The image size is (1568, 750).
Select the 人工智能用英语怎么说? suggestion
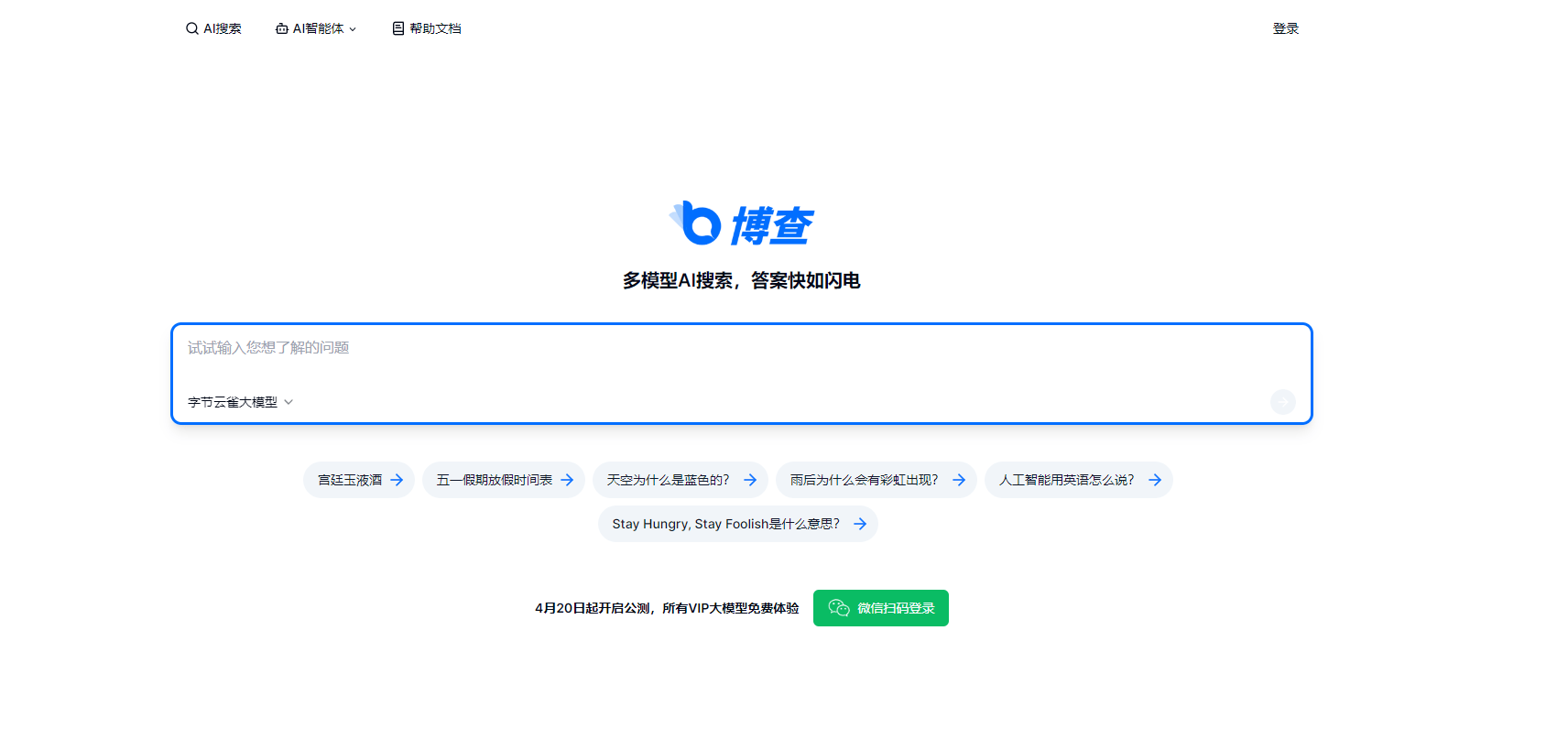point(1066,480)
